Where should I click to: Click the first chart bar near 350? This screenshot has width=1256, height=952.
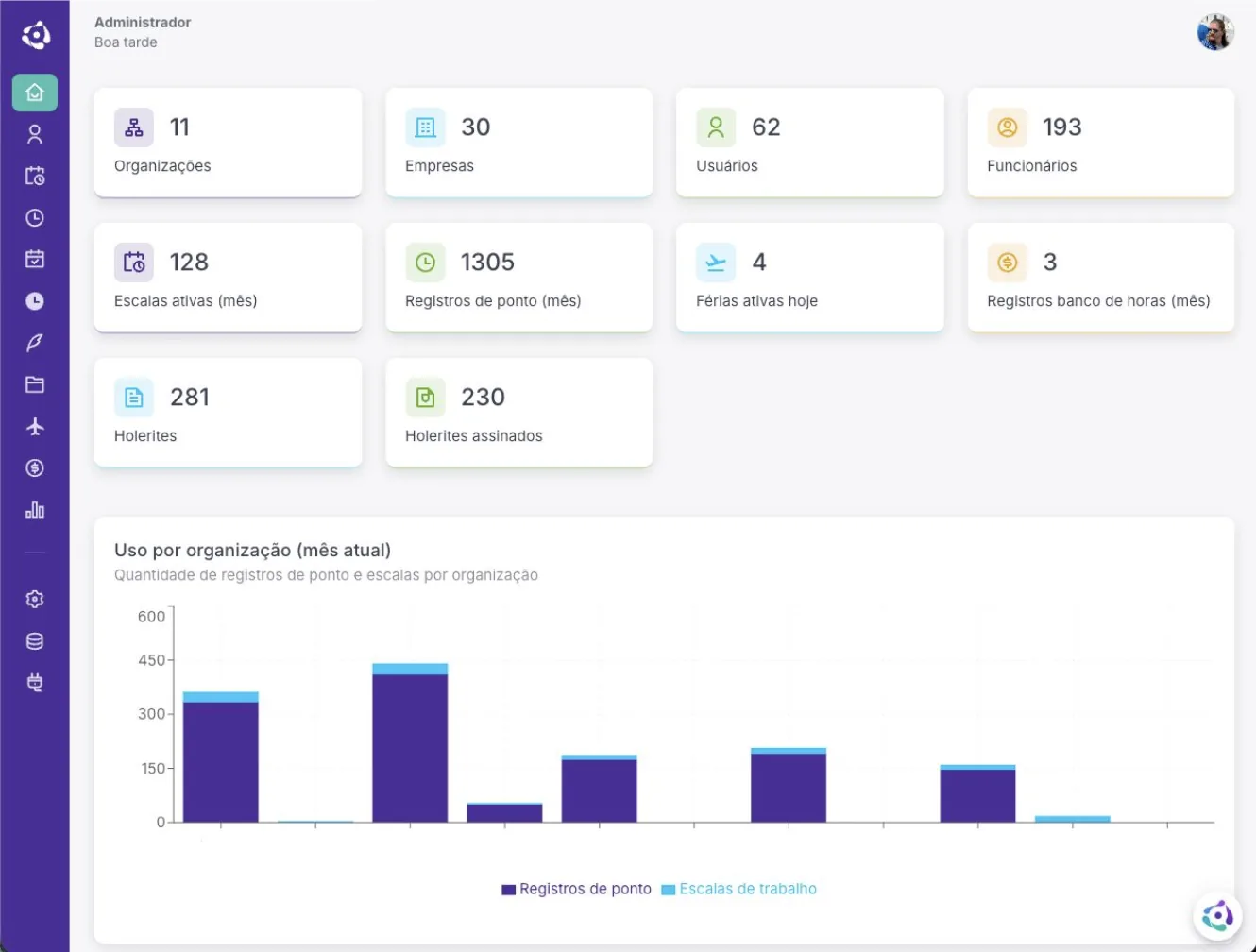(x=220, y=757)
